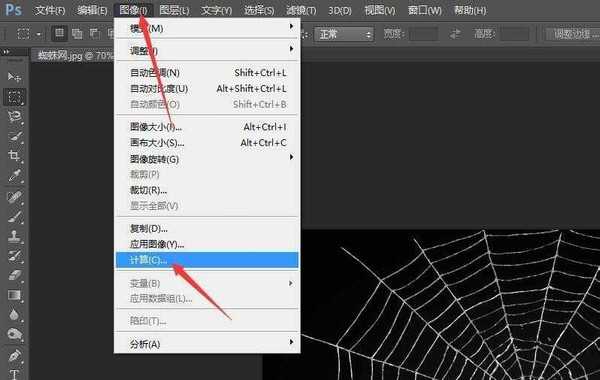600x380 pixels.
Task: Choose 陷印(T)... from the menu
Action: tap(207, 321)
